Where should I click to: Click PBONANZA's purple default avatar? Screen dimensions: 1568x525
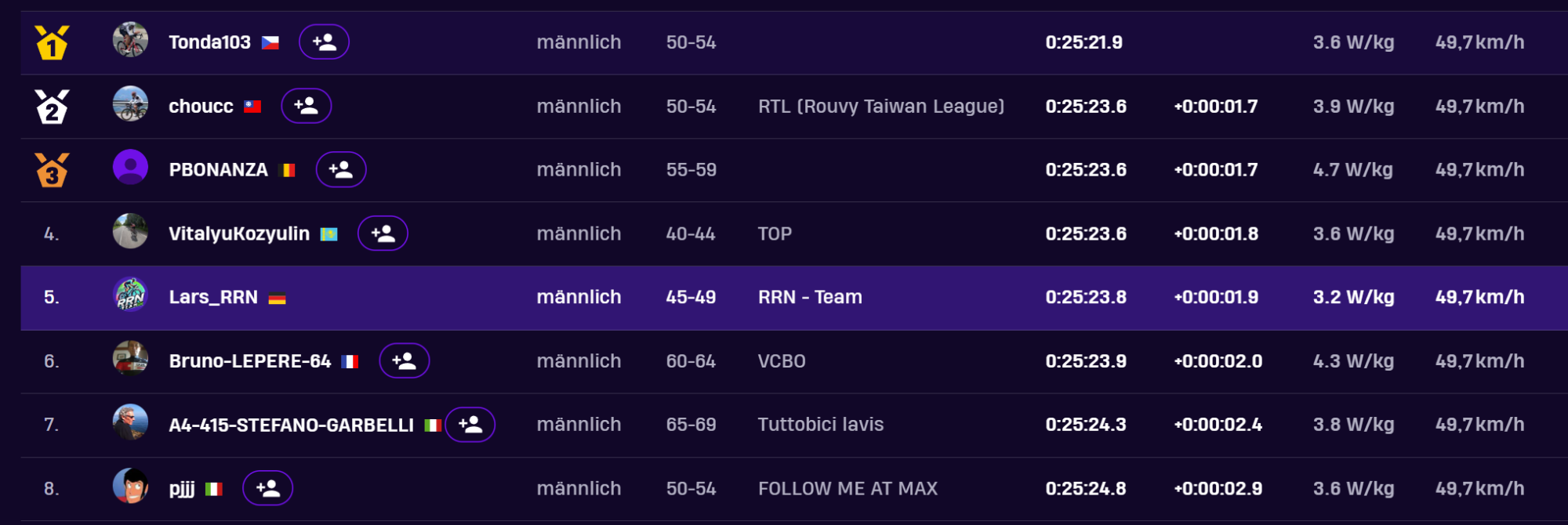[130, 168]
